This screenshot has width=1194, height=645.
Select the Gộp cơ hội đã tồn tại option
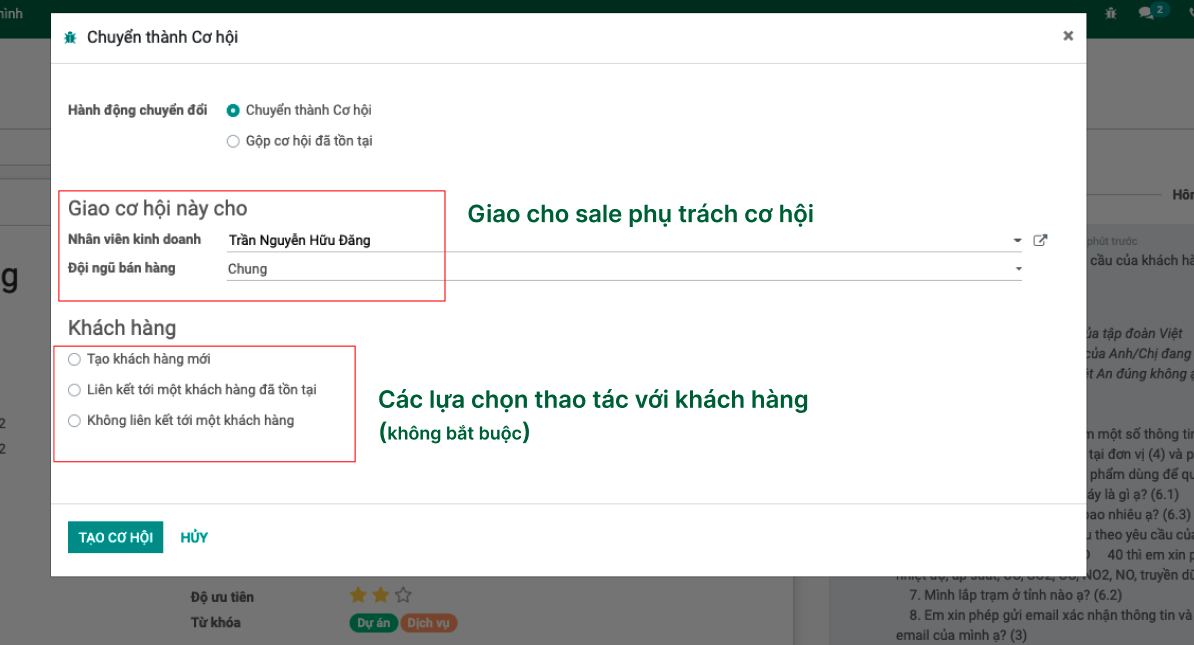tap(233, 141)
